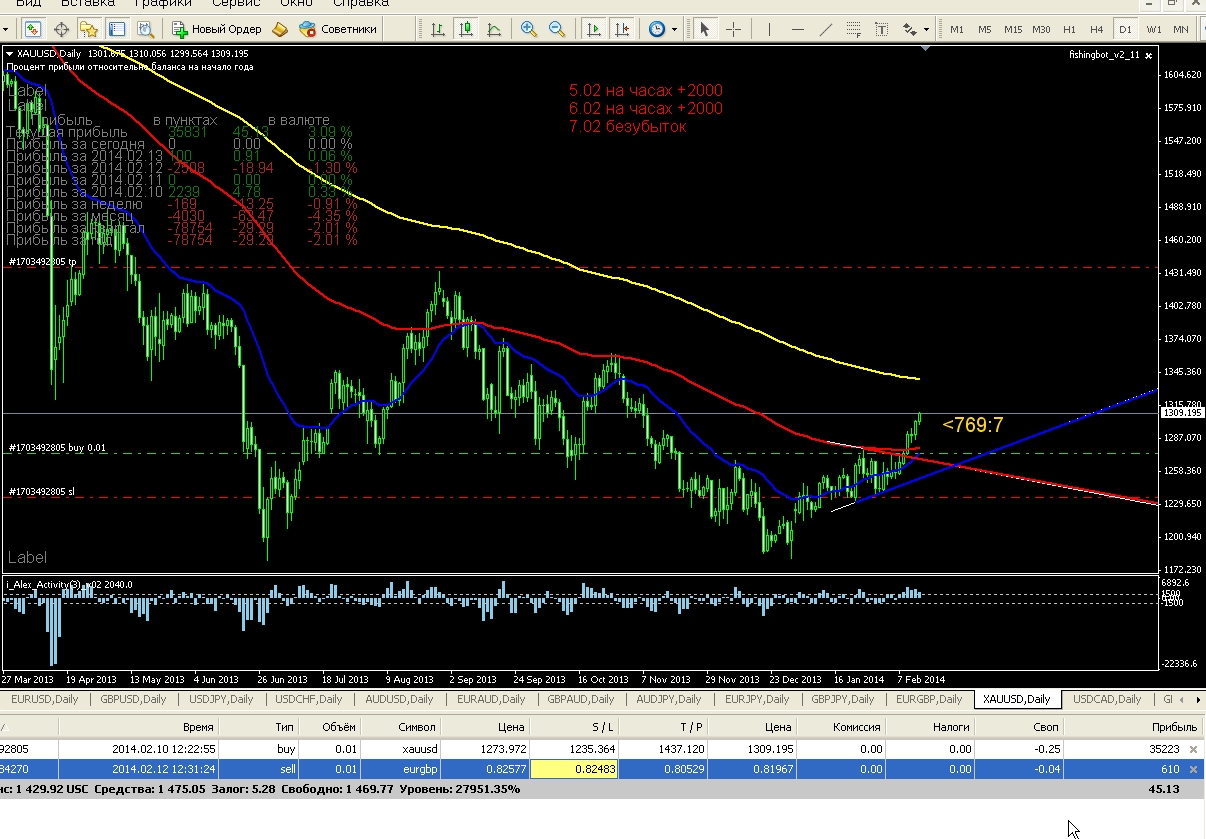This screenshot has width=1206, height=839.
Task: Open the periods clock icon
Action: tap(657, 29)
